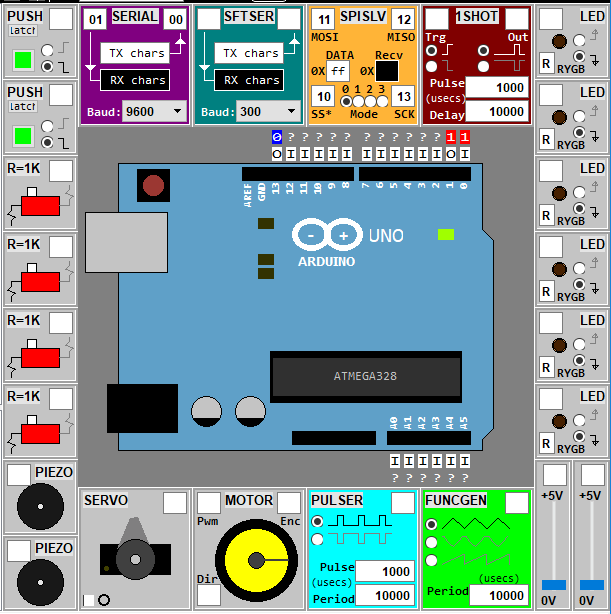
Task: Click SFTSER RX chars box
Action: tap(249, 80)
